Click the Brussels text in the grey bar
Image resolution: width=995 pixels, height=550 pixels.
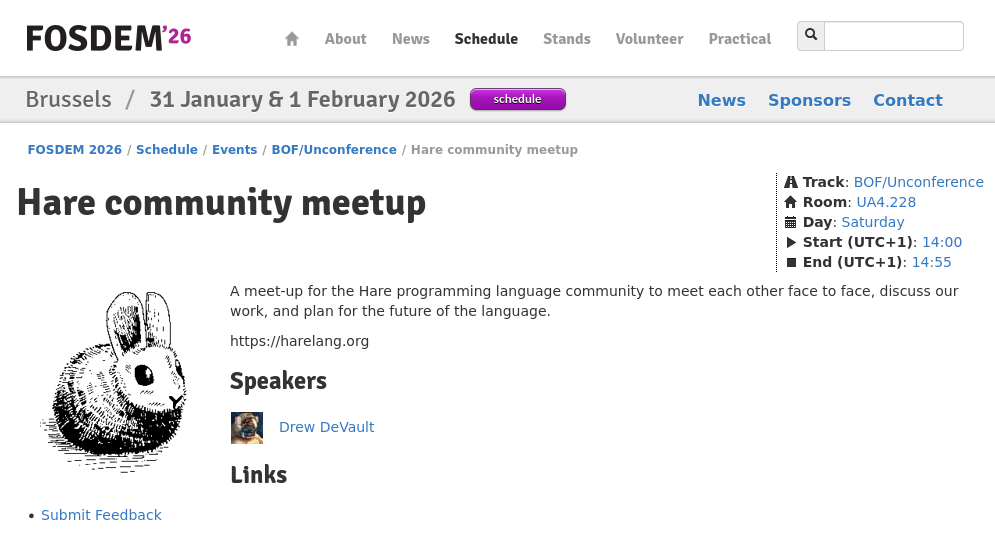click(x=69, y=100)
